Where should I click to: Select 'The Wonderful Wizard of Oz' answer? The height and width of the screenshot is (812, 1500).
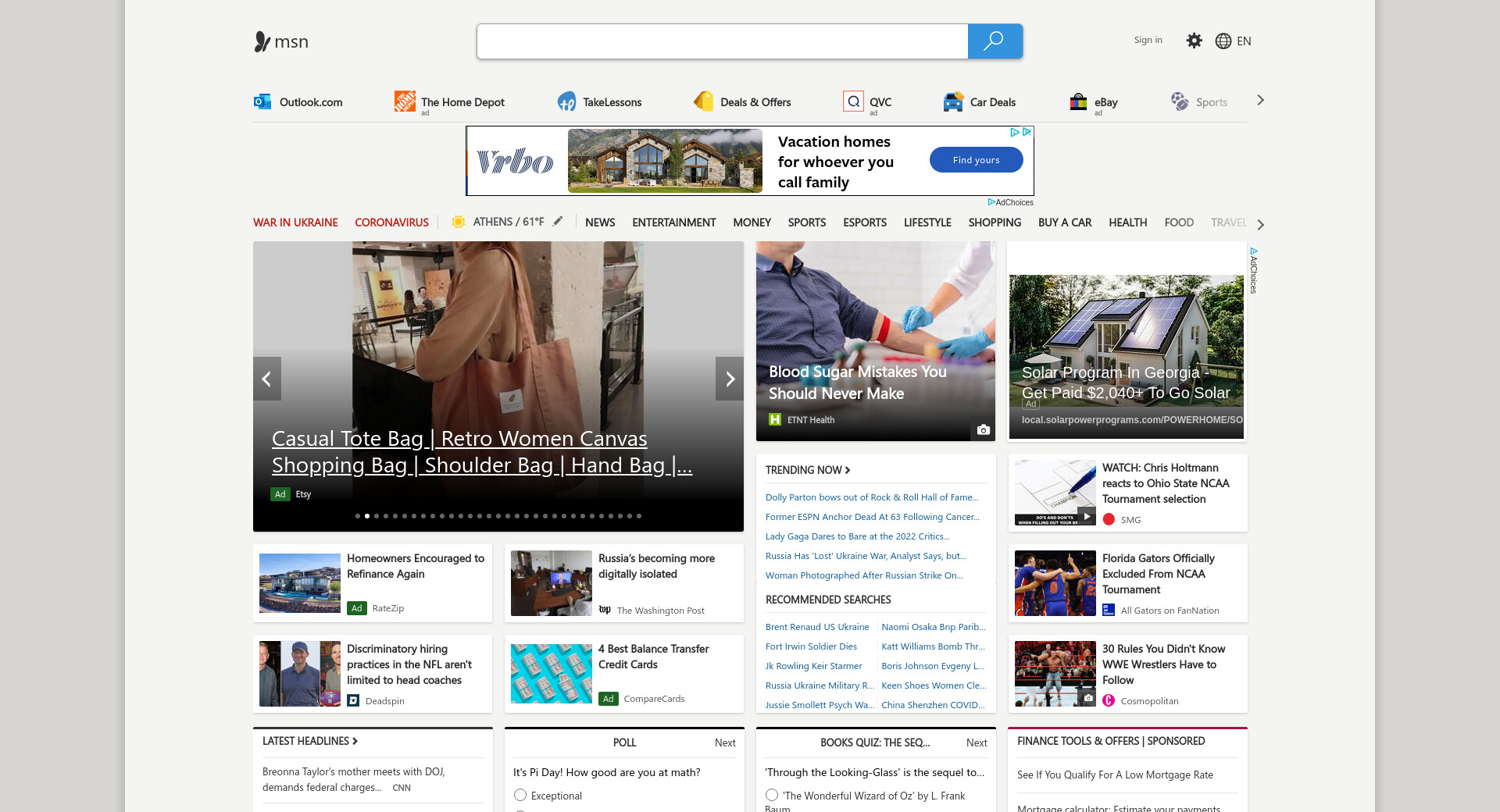(x=772, y=795)
